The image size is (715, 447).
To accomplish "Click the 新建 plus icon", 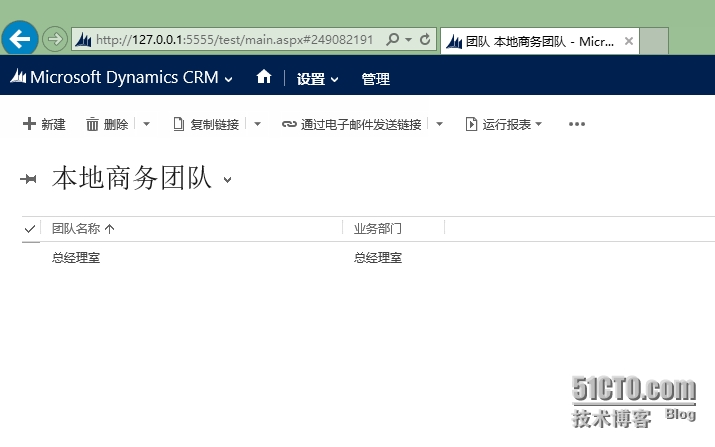I will (29, 124).
